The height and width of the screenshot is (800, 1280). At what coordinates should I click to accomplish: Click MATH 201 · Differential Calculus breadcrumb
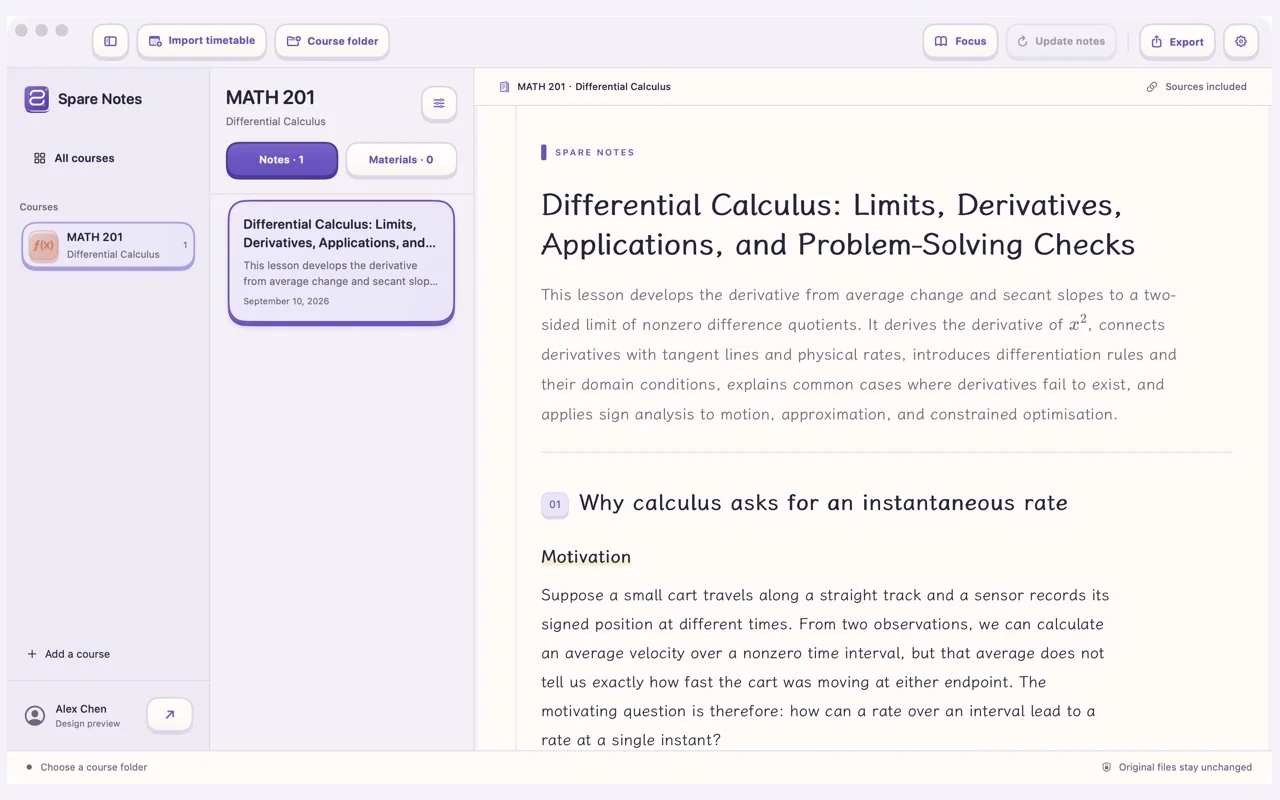[594, 87]
